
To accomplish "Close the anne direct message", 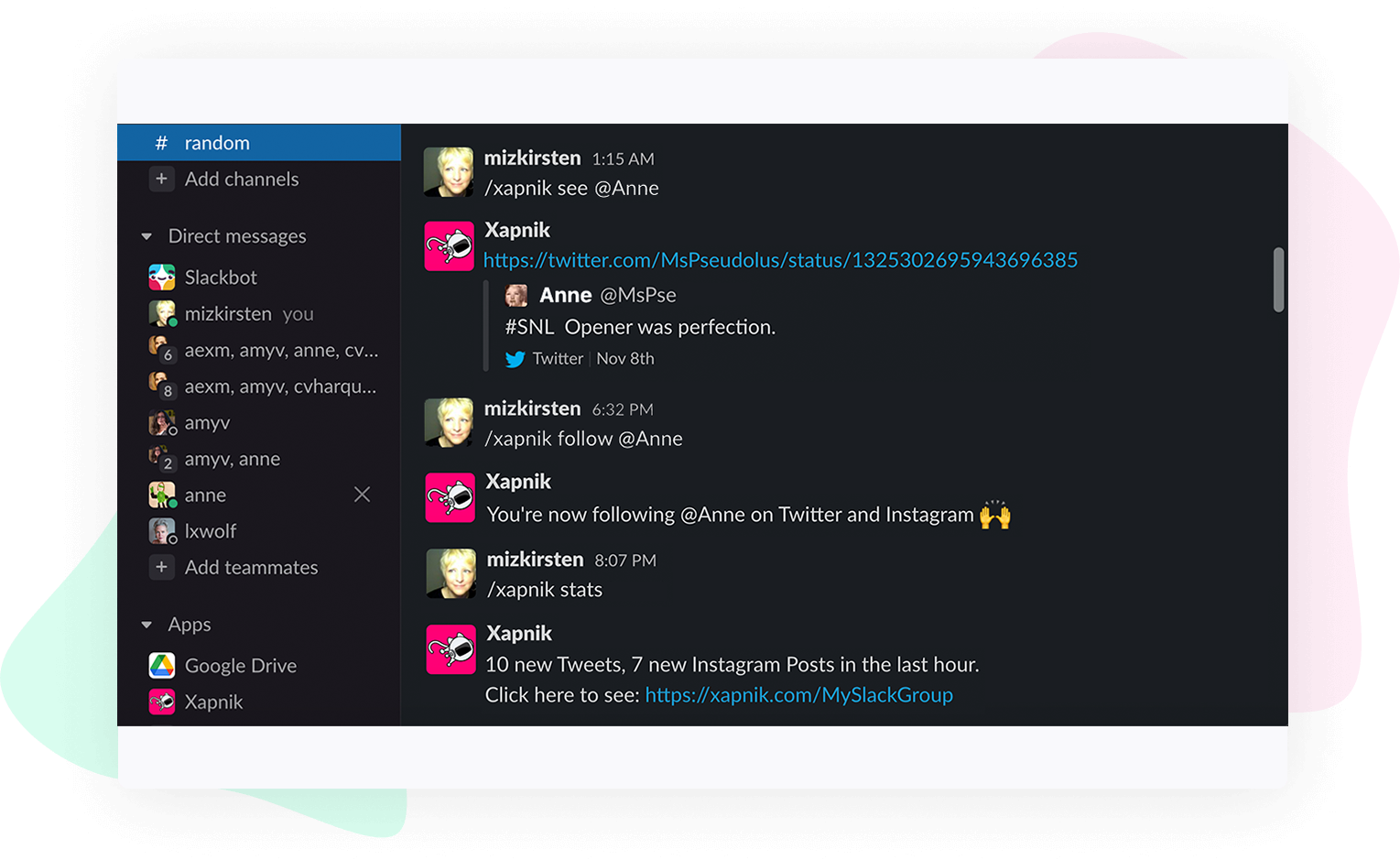I will click(363, 495).
